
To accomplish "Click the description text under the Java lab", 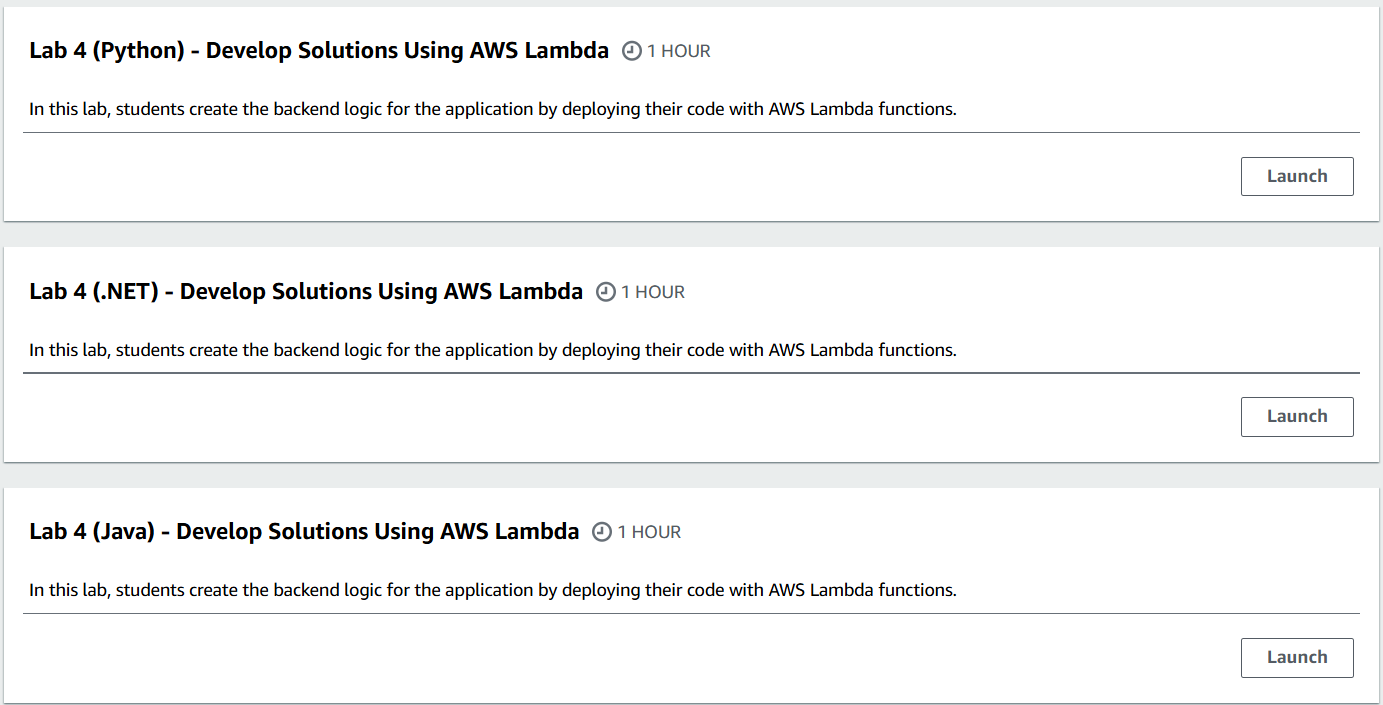I will [x=493, y=590].
